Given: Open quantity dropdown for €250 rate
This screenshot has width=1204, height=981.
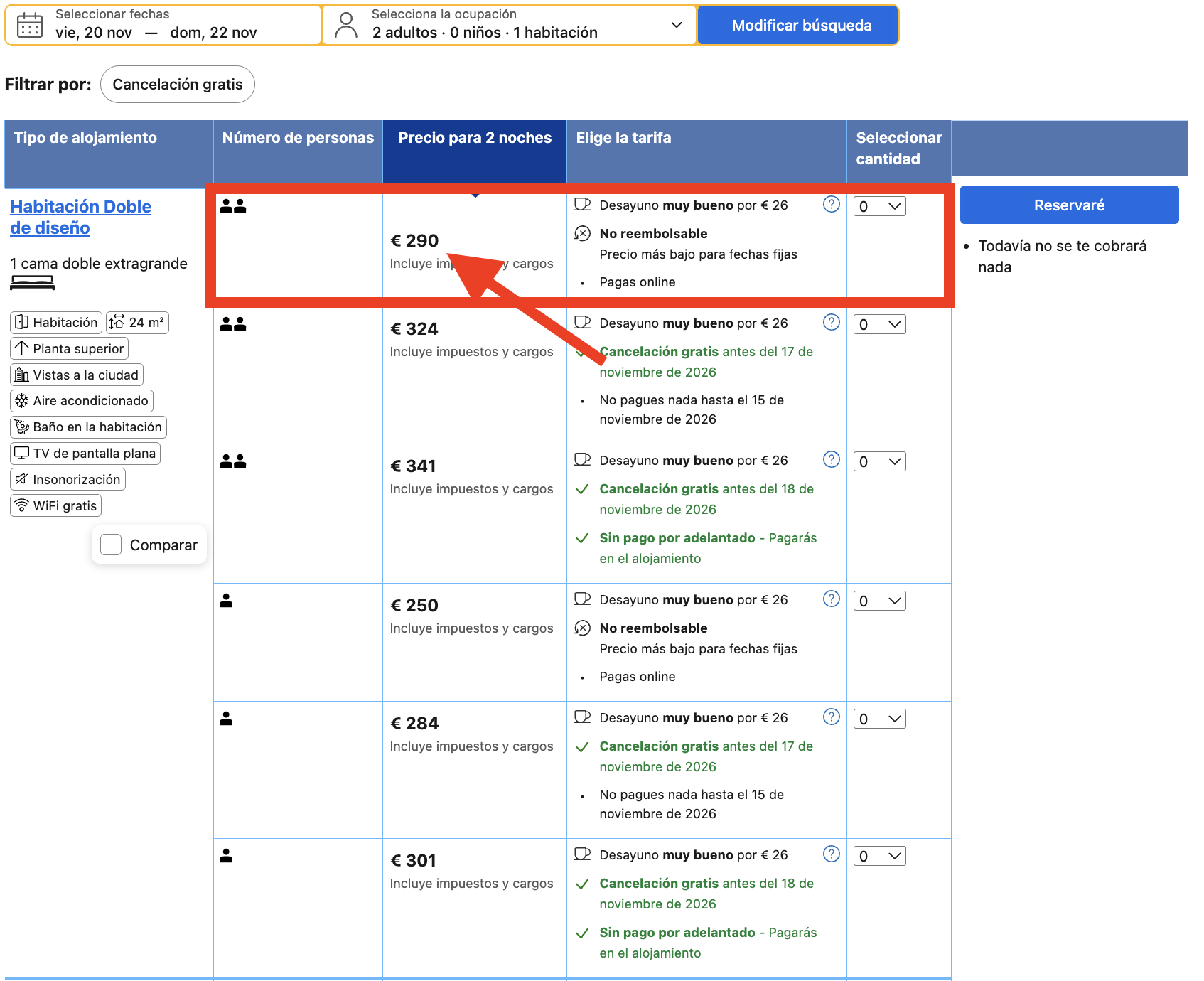Looking at the screenshot, I should [879, 601].
